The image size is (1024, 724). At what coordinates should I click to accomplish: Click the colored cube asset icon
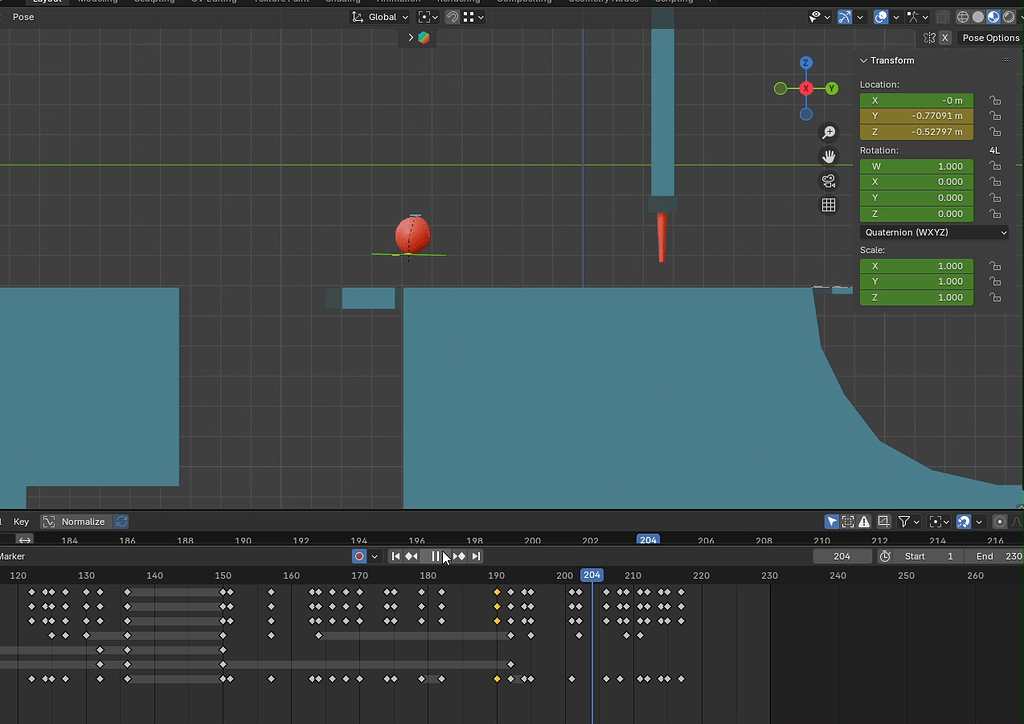pyautogui.click(x=424, y=38)
